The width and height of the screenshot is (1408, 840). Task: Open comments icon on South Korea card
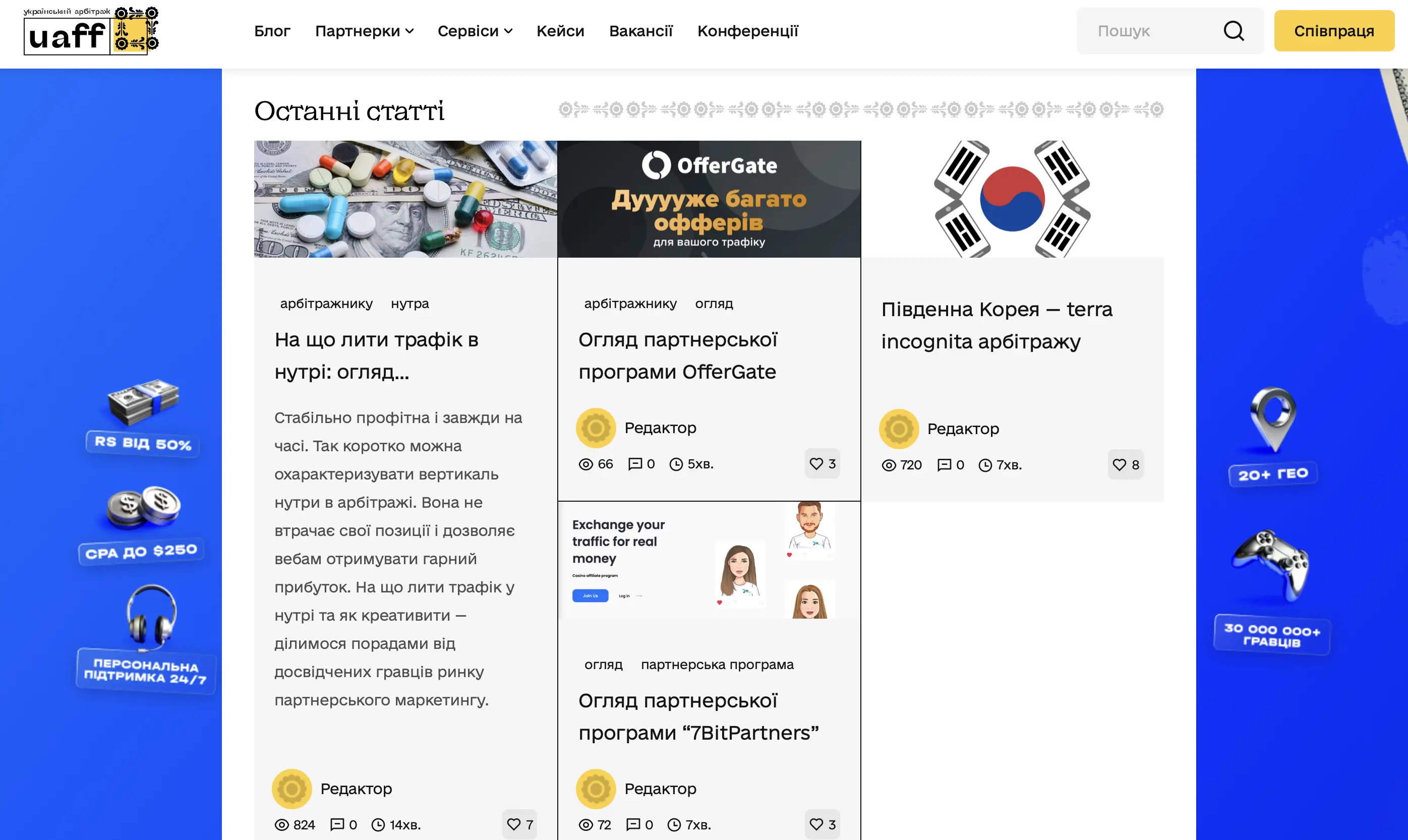(x=945, y=465)
